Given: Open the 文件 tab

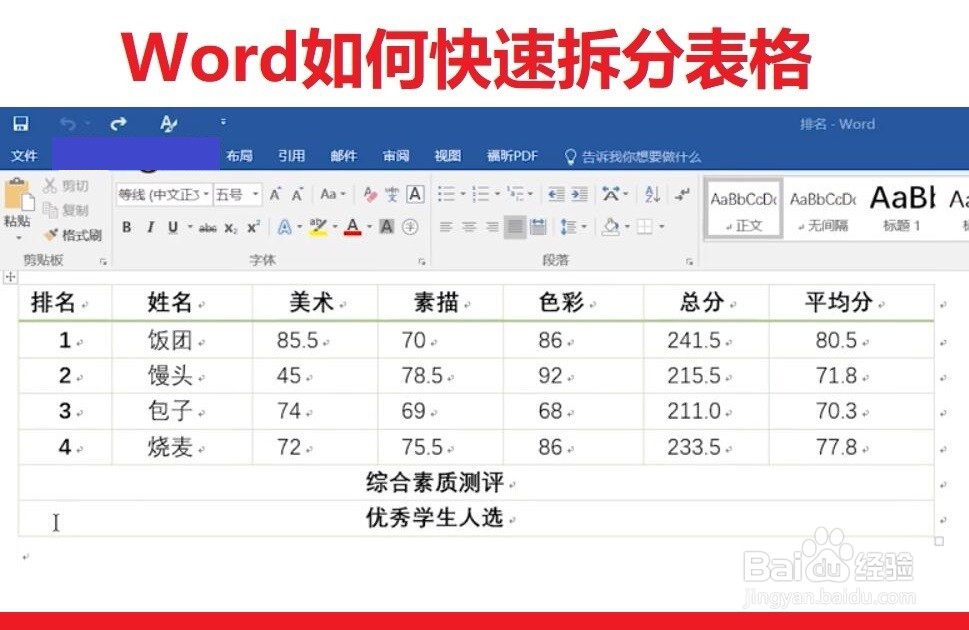Looking at the screenshot, I should click(x=24, y=156).
